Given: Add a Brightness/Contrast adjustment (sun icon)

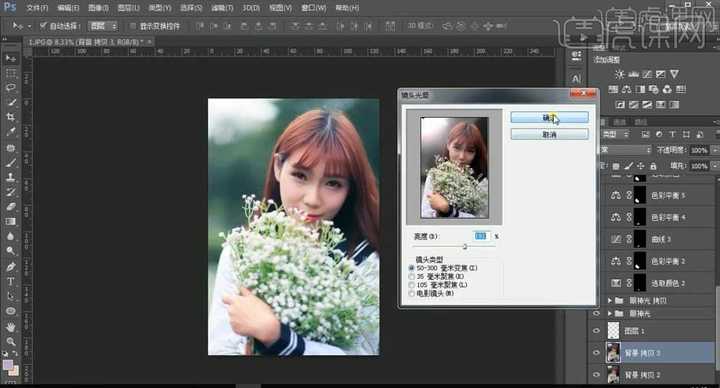Looking at the screenshot, I should coord(619,74).
